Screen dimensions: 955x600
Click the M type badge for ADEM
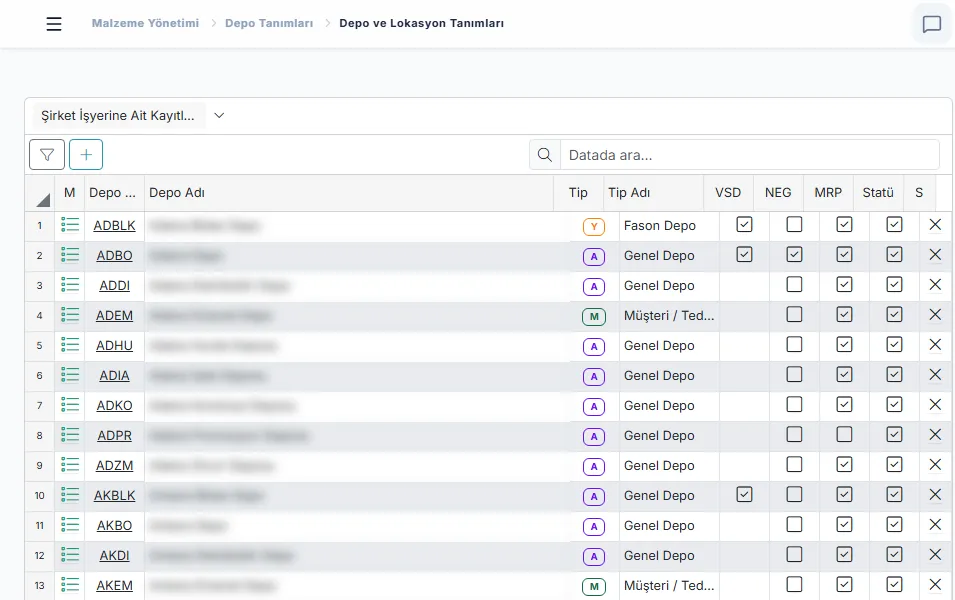click(594, 317)
